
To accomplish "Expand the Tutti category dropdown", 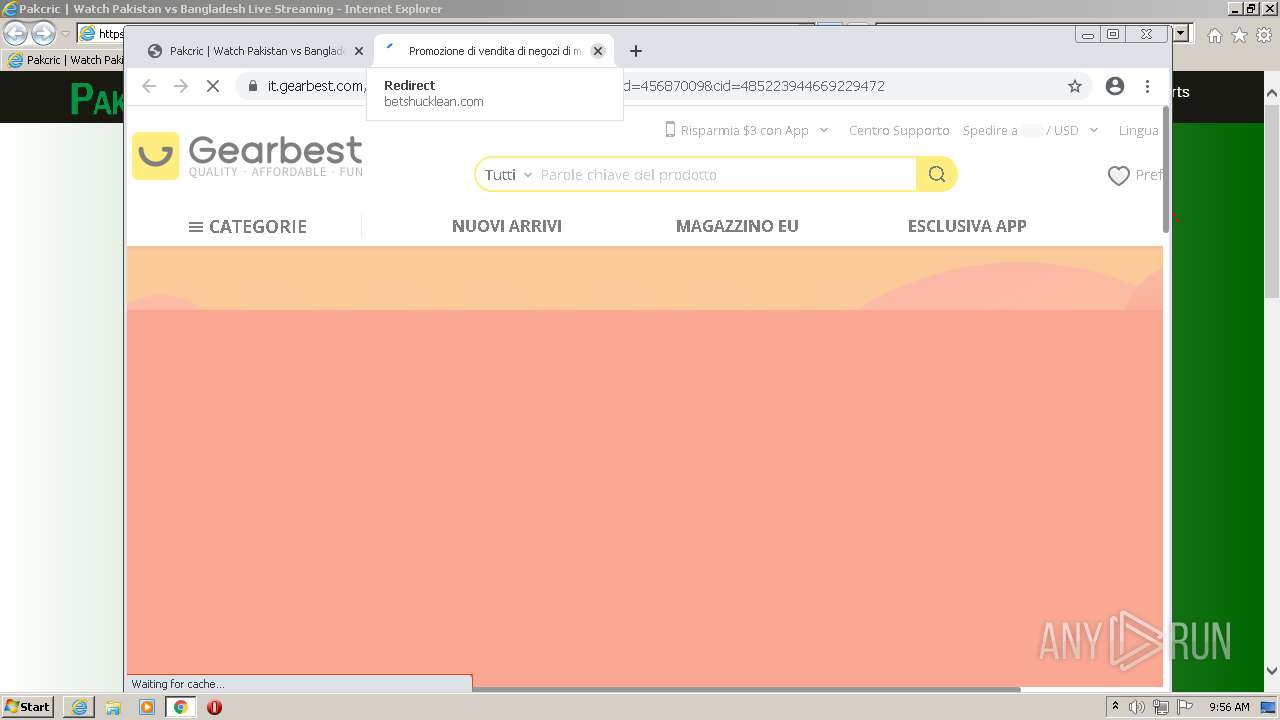I will pos(508,174).
